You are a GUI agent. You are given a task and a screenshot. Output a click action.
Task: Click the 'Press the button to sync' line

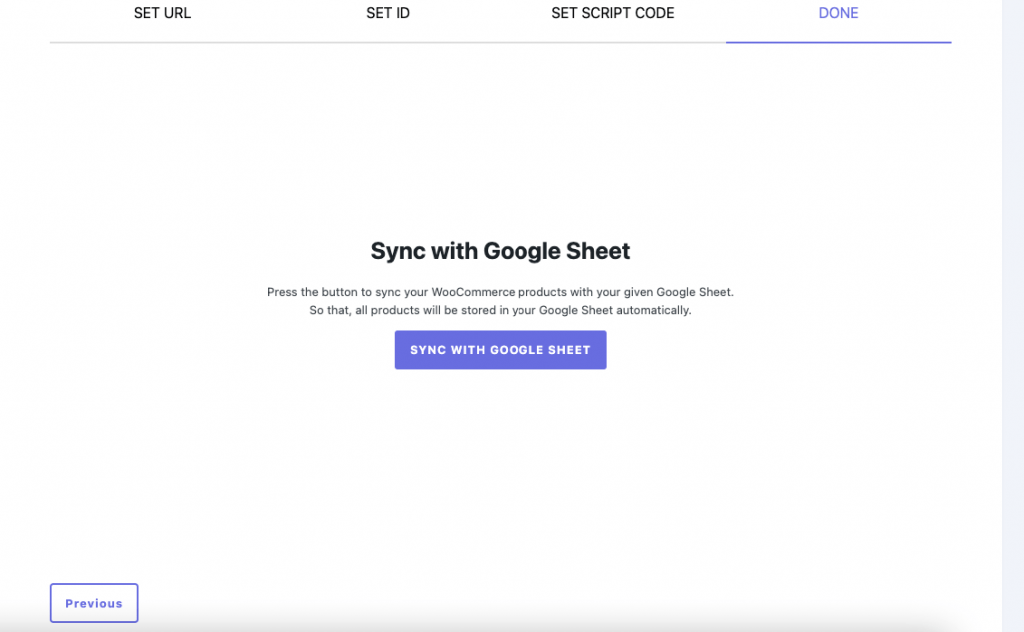tap(500, 292)
